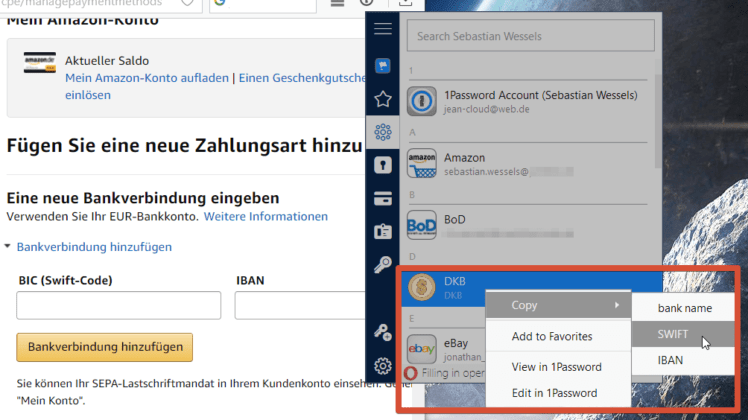Viewport: 748px width, 420px height.
Task: Click into Search Sebastian Wessels field
Action: point(530,36)
